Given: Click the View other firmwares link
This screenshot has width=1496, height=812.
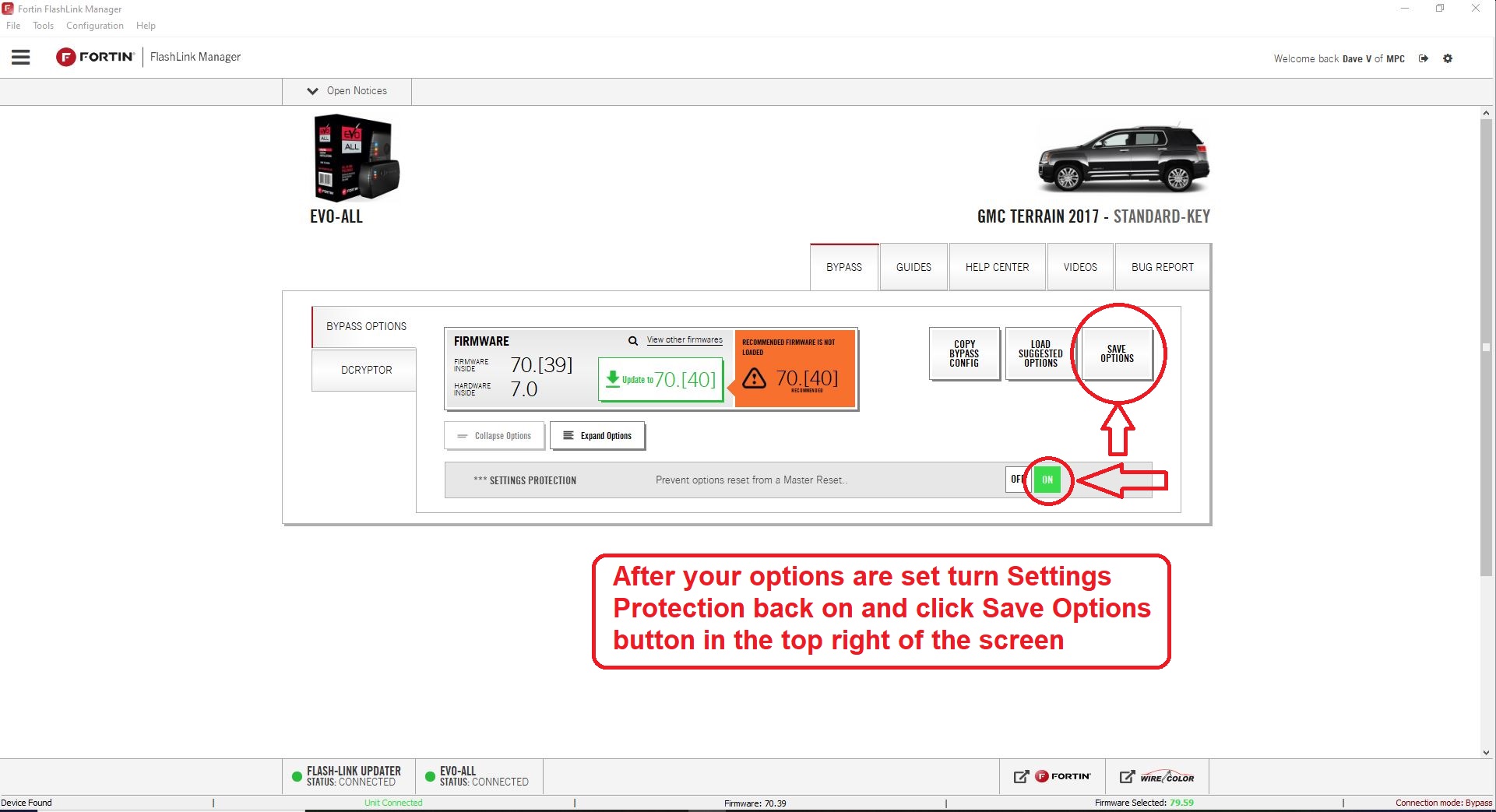Looking at the screenshot, I should click(x=685, y=340).
